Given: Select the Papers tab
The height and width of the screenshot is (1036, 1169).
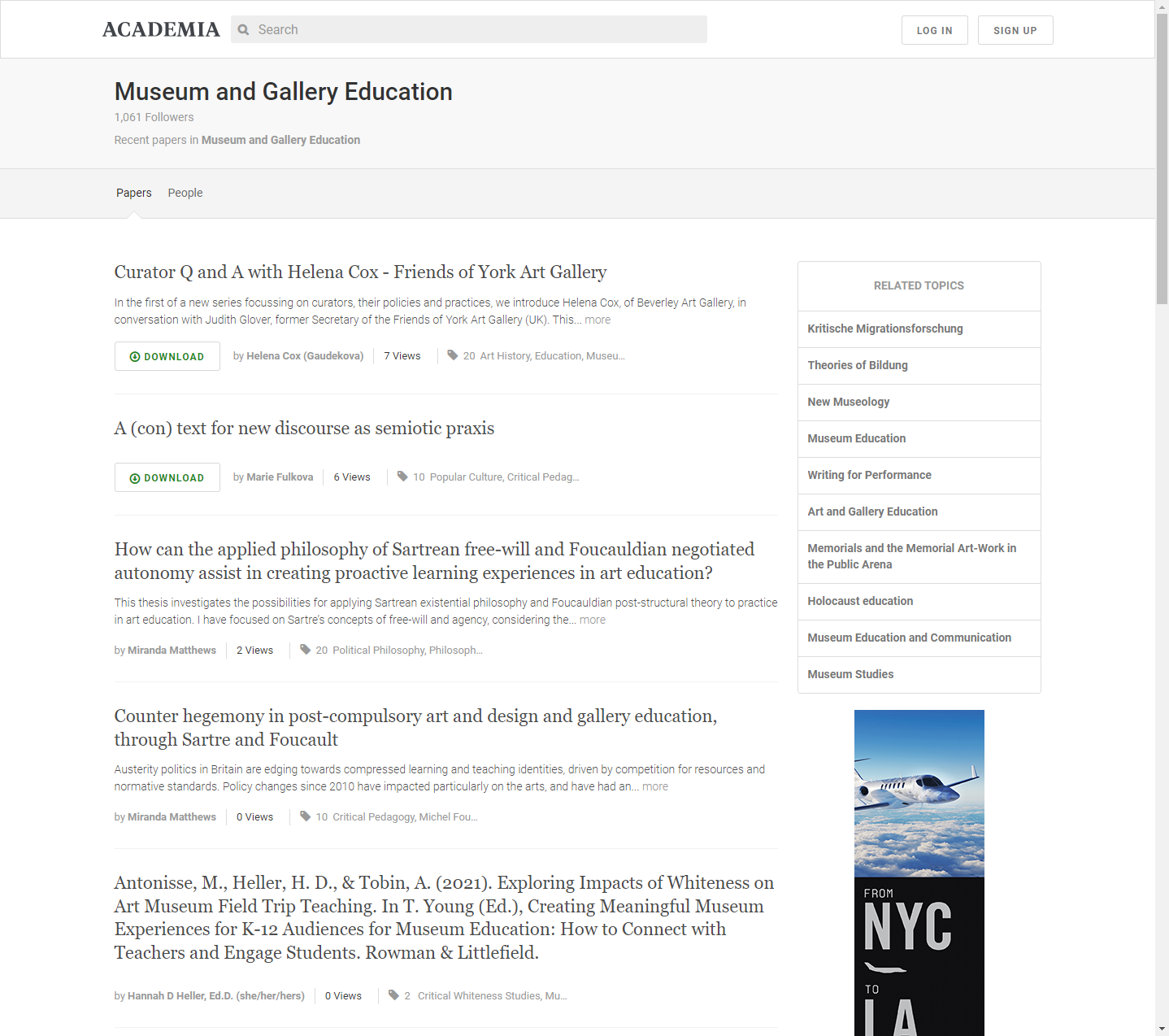Looking at the screenshot, I should coord(134,193).
